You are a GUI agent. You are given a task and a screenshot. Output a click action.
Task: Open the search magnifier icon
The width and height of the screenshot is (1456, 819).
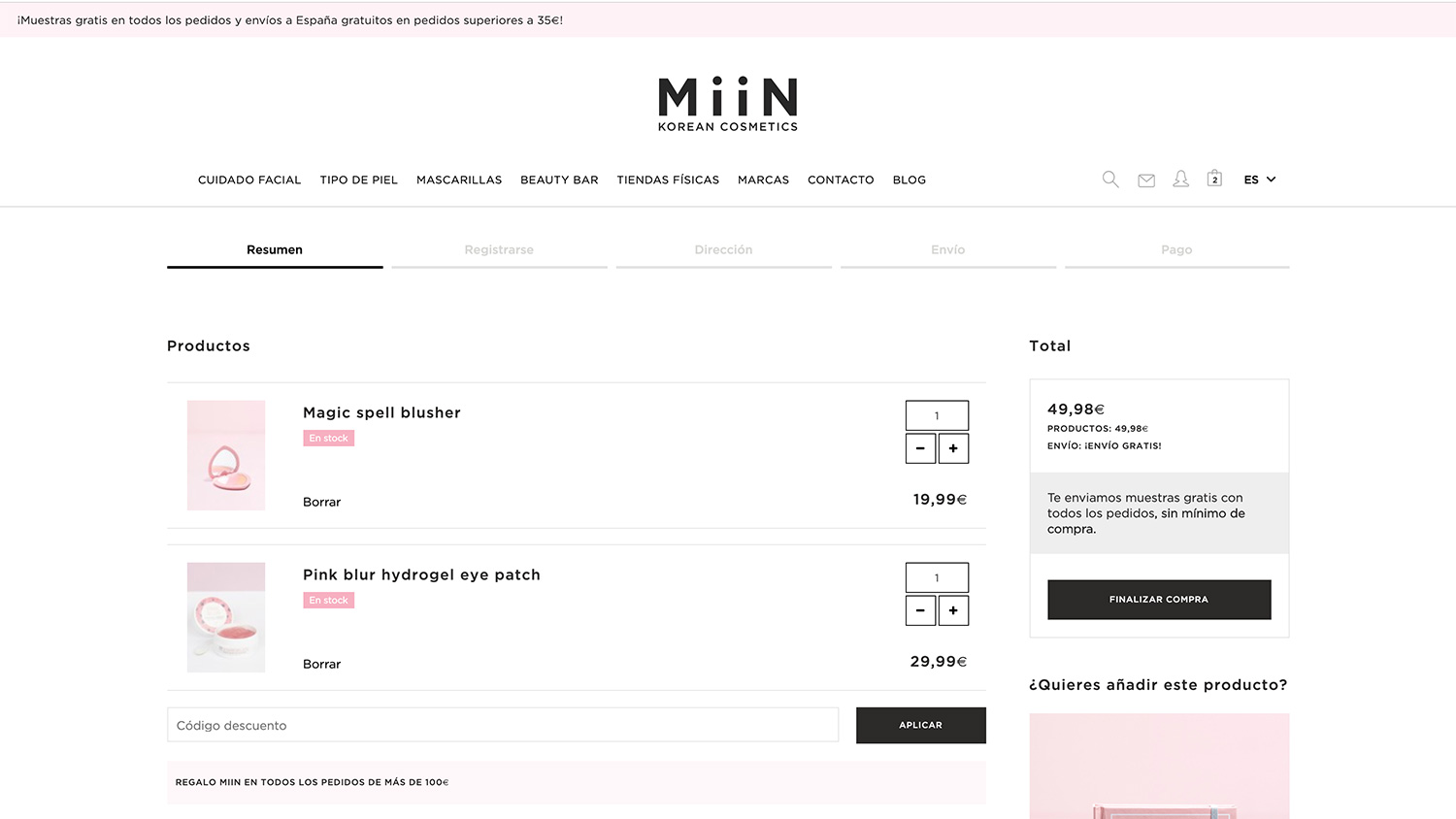click(x=1110, y=180)
